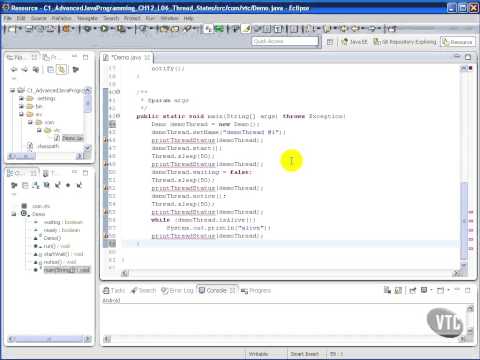Click the Clear Console icon
Viewport: 480px width, 360px height.
point(387,290)
